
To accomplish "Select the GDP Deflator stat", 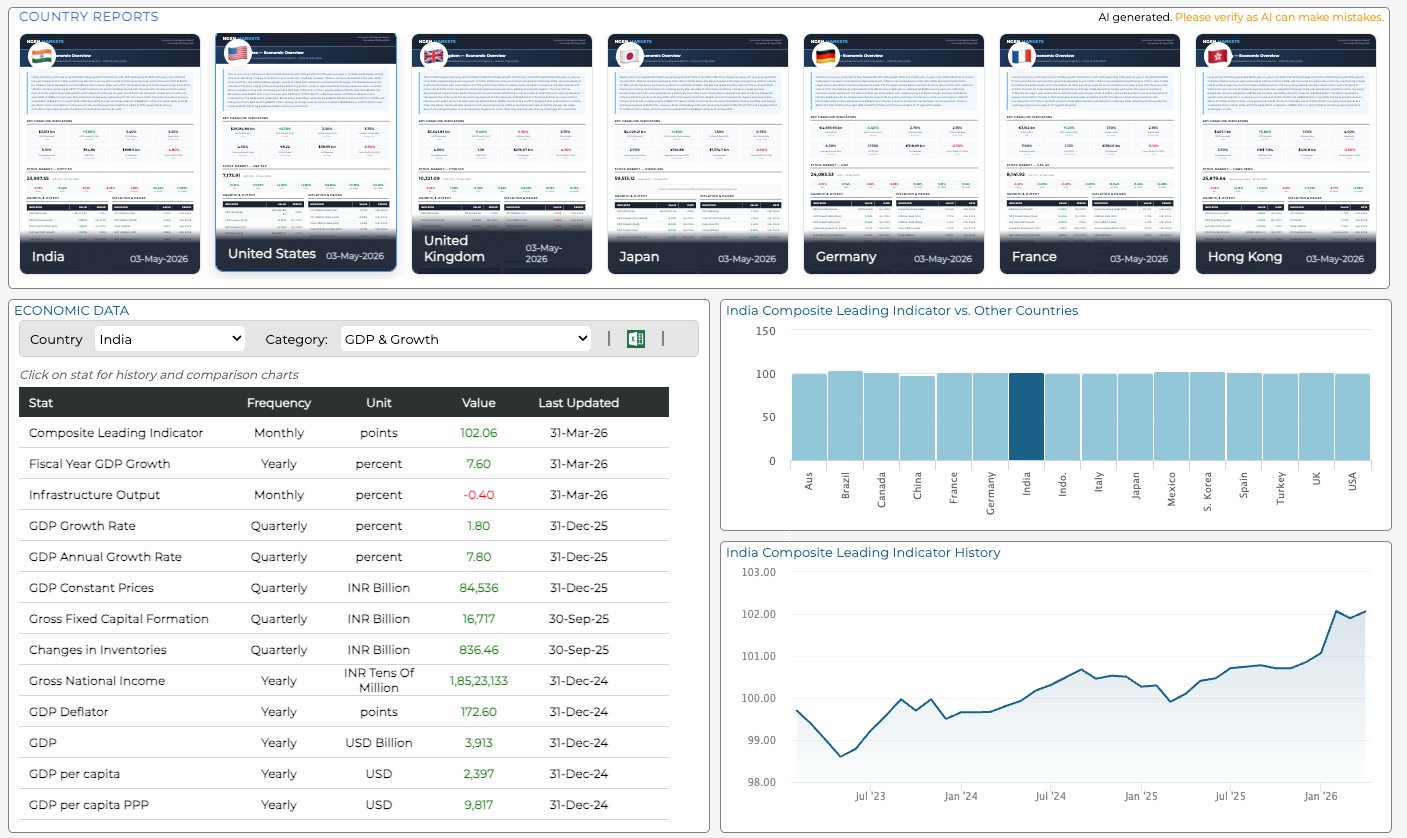I will coord(344,712).
